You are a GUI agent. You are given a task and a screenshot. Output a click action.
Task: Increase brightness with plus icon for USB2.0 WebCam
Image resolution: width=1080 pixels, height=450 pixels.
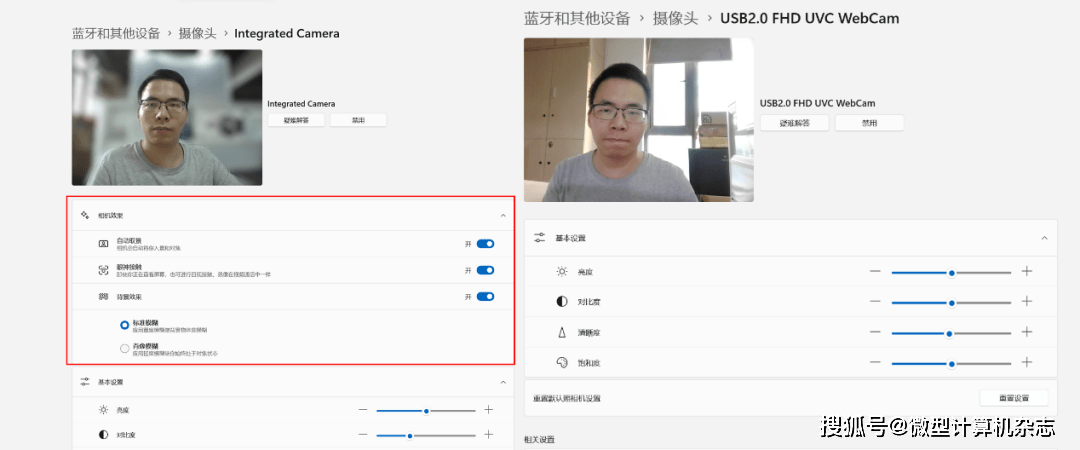(1026, 272)
